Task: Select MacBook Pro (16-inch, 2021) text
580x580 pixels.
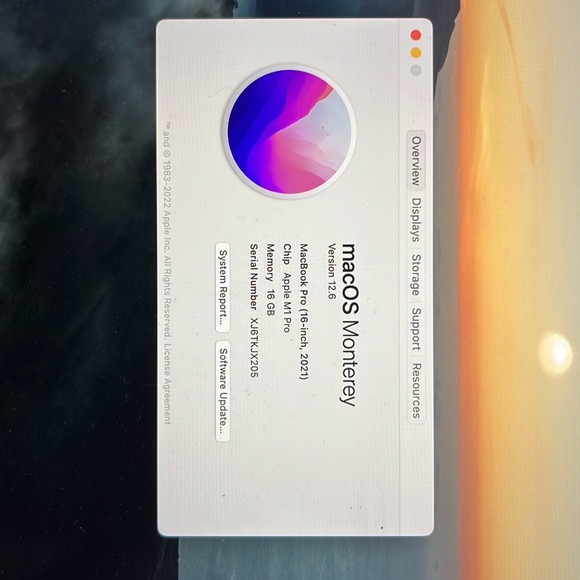Action: click(x=304, y=311)
